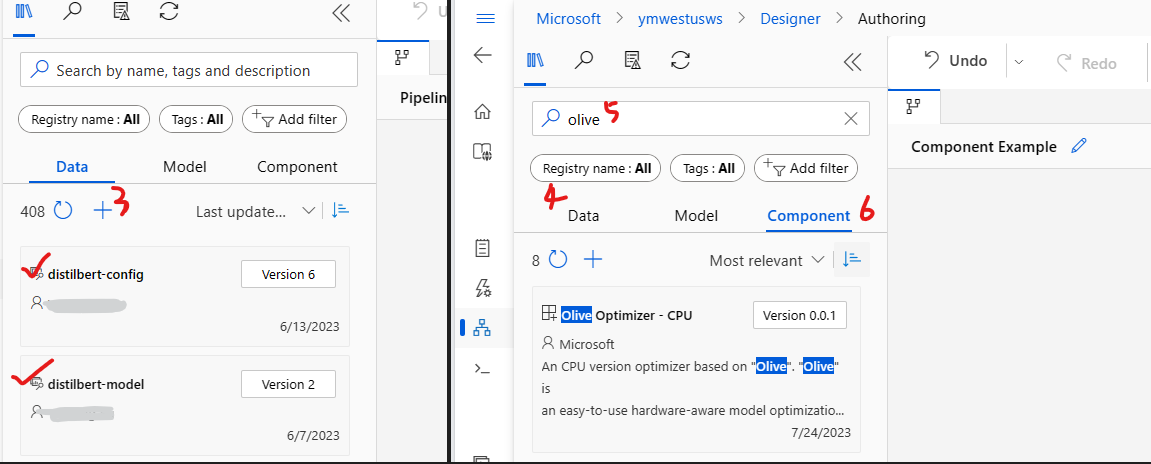Clear the olive search text
This screenshot has width=1151, height=464.
(851, 119)
